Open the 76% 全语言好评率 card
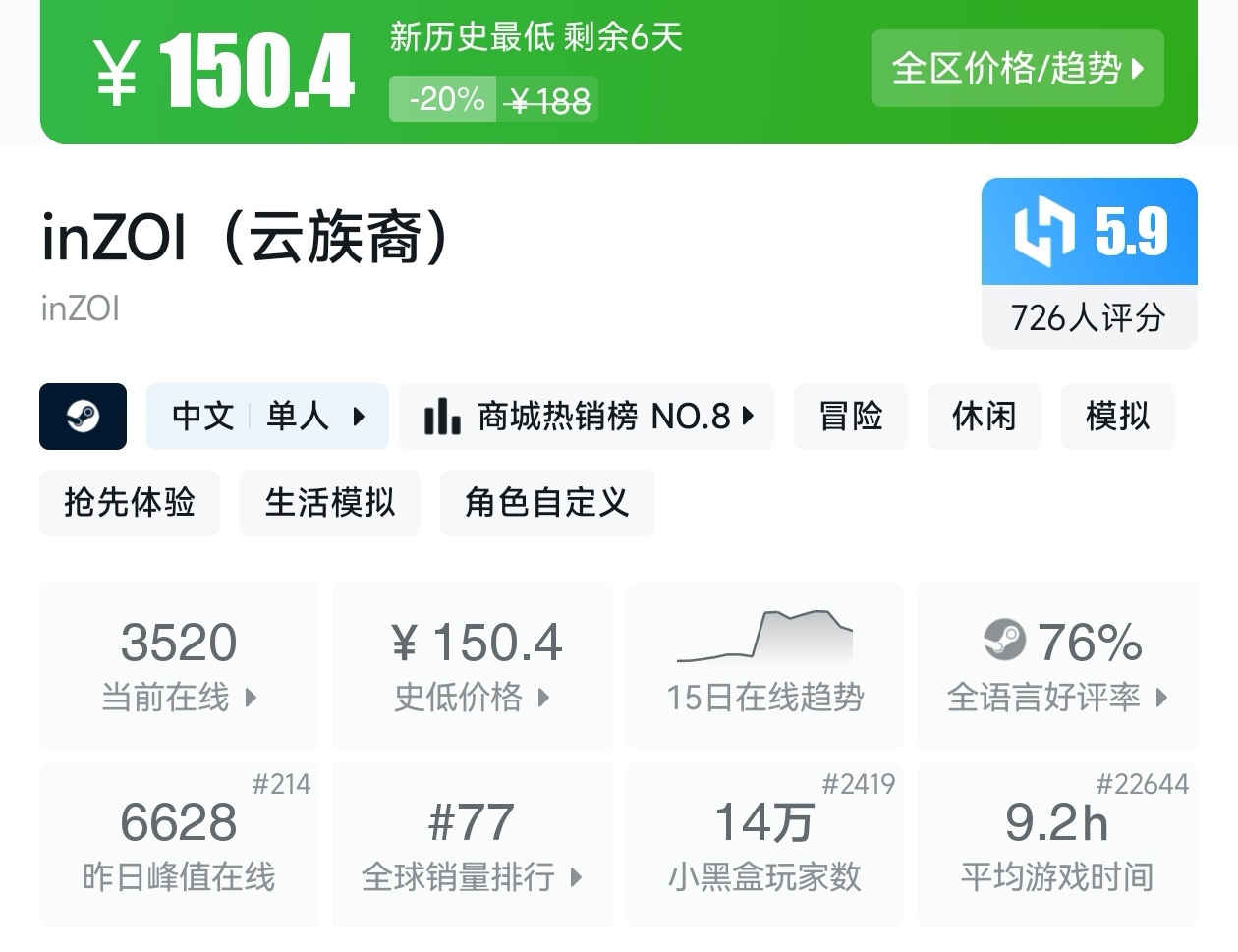The height and width of the screenshot is (952, 1238). coord(1057,665)
